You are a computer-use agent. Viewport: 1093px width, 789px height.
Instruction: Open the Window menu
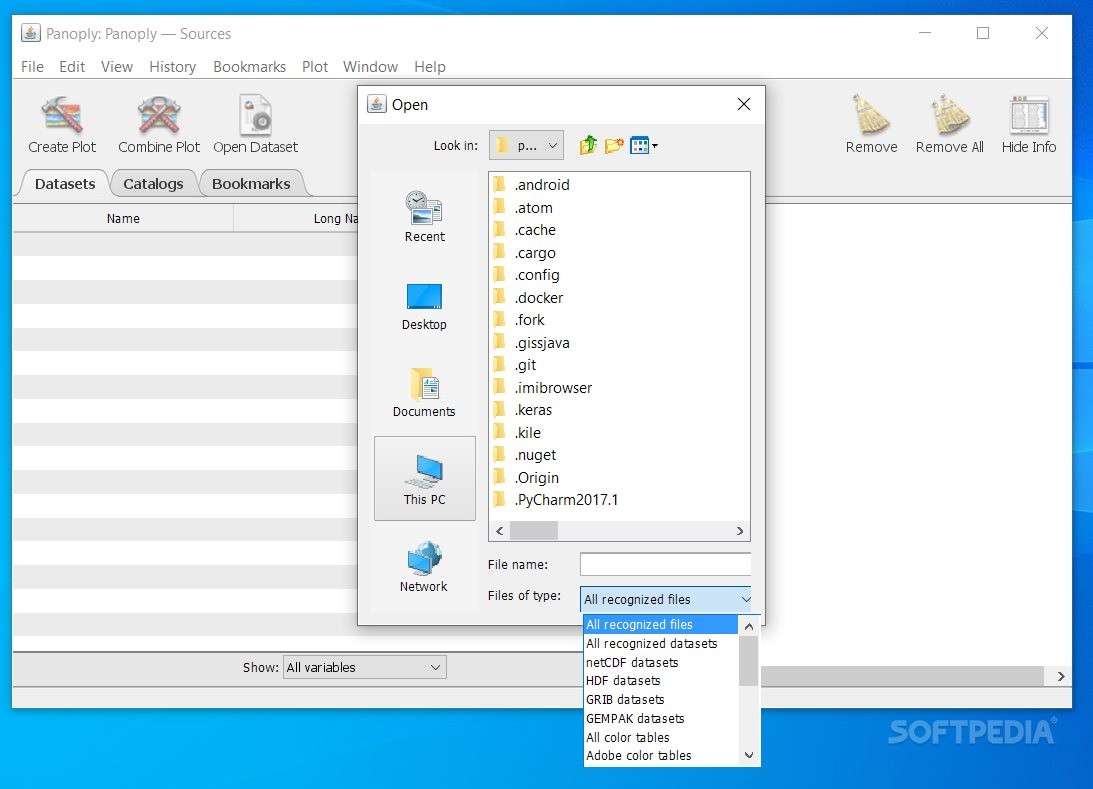pos(370,67)
